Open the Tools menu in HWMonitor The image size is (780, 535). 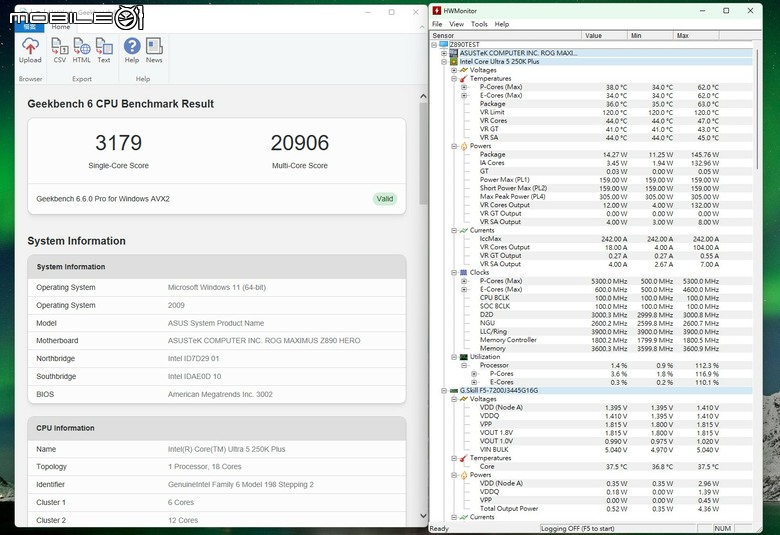pos(479,24)
